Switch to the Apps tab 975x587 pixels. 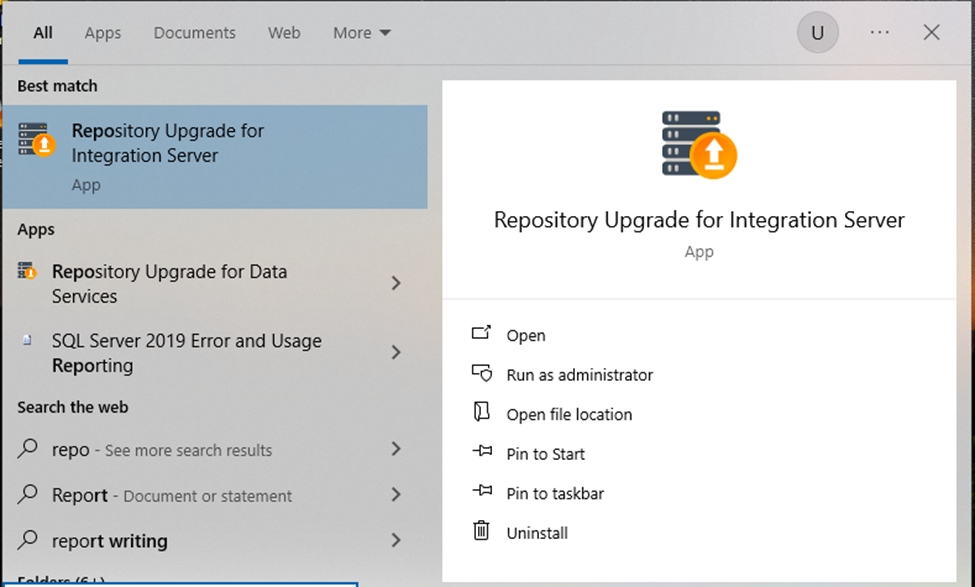coord(102,33)
